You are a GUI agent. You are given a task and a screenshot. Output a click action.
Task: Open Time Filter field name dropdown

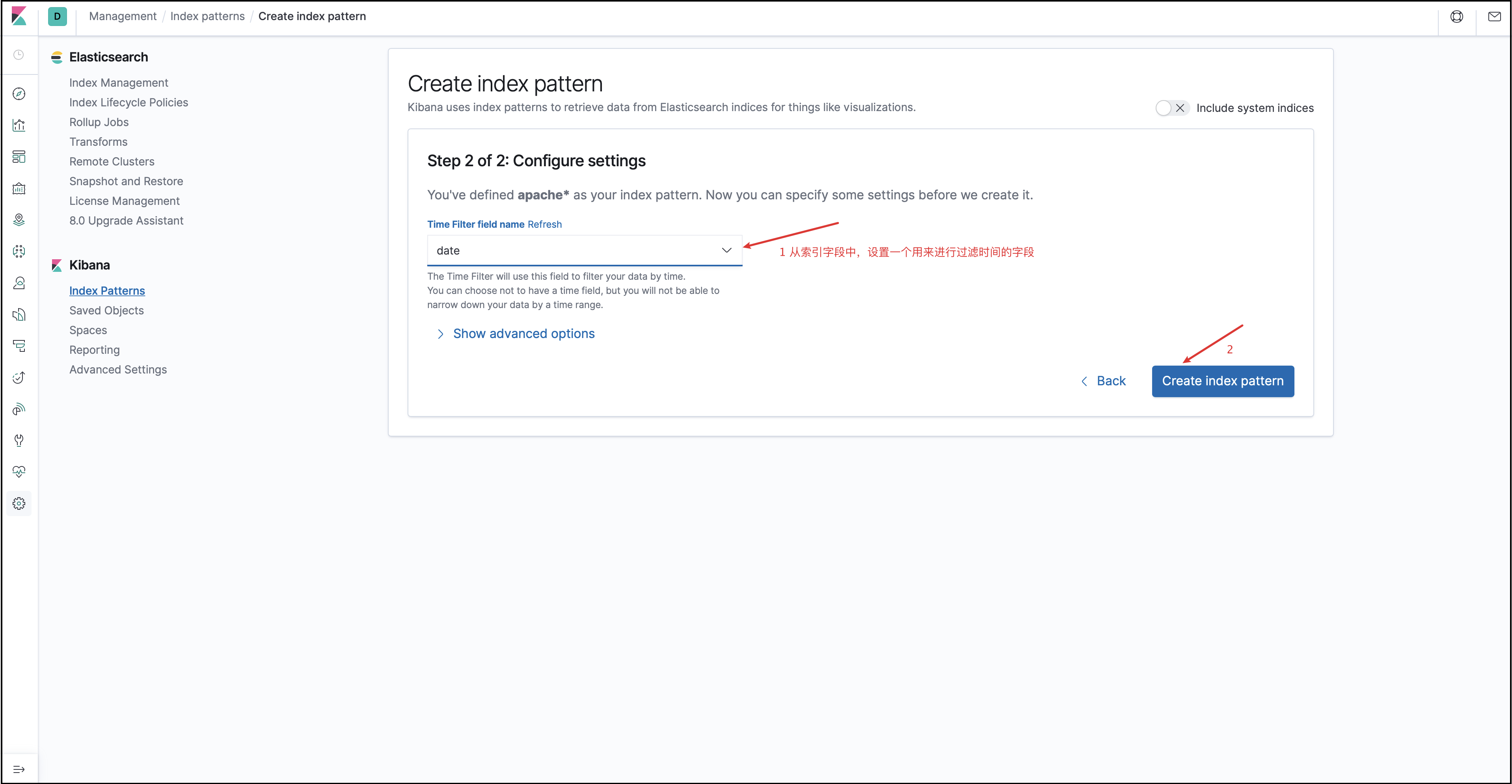tap(584, 251)
